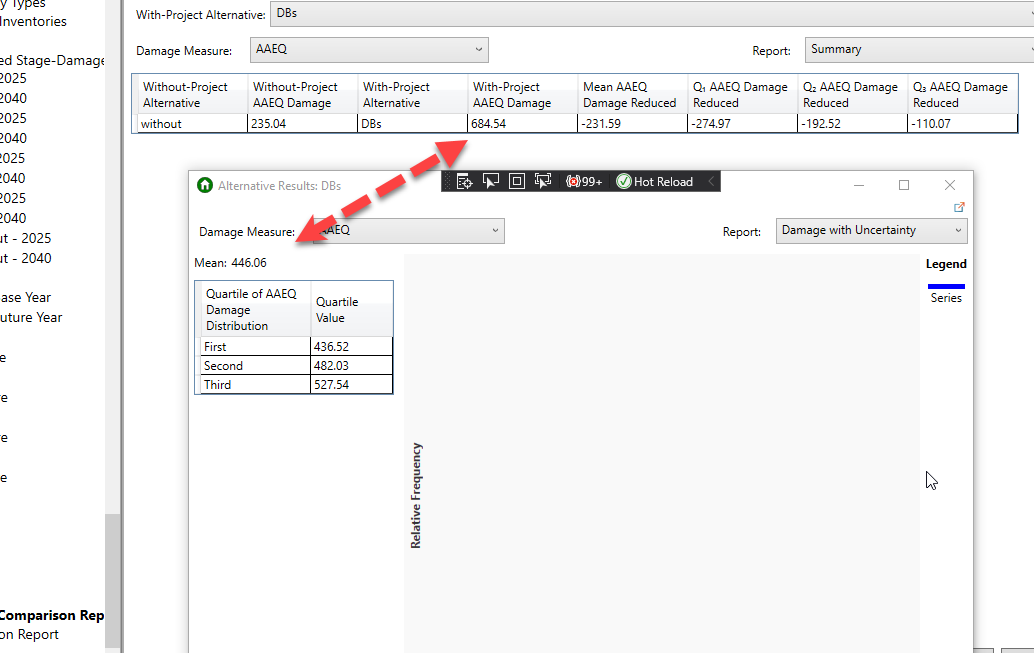Click the display layout adorners icon

[x=516, y=181]
